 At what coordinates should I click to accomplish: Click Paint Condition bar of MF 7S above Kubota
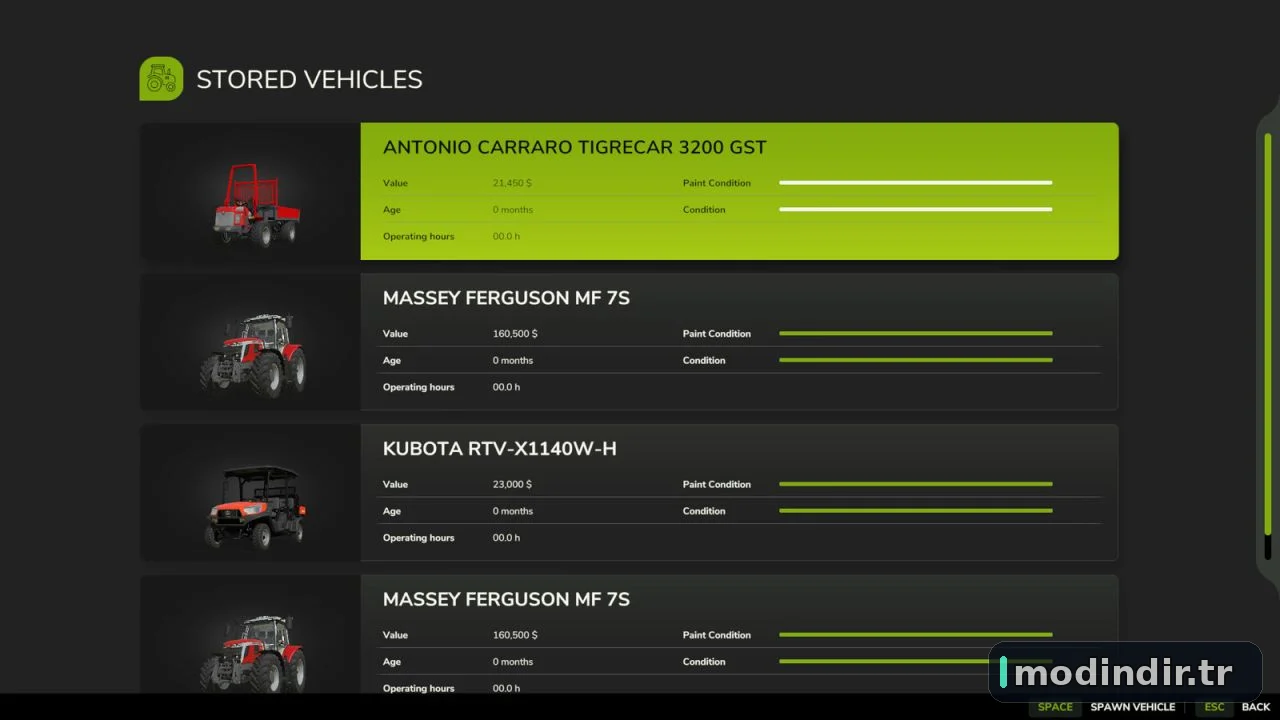pos(916,333)
